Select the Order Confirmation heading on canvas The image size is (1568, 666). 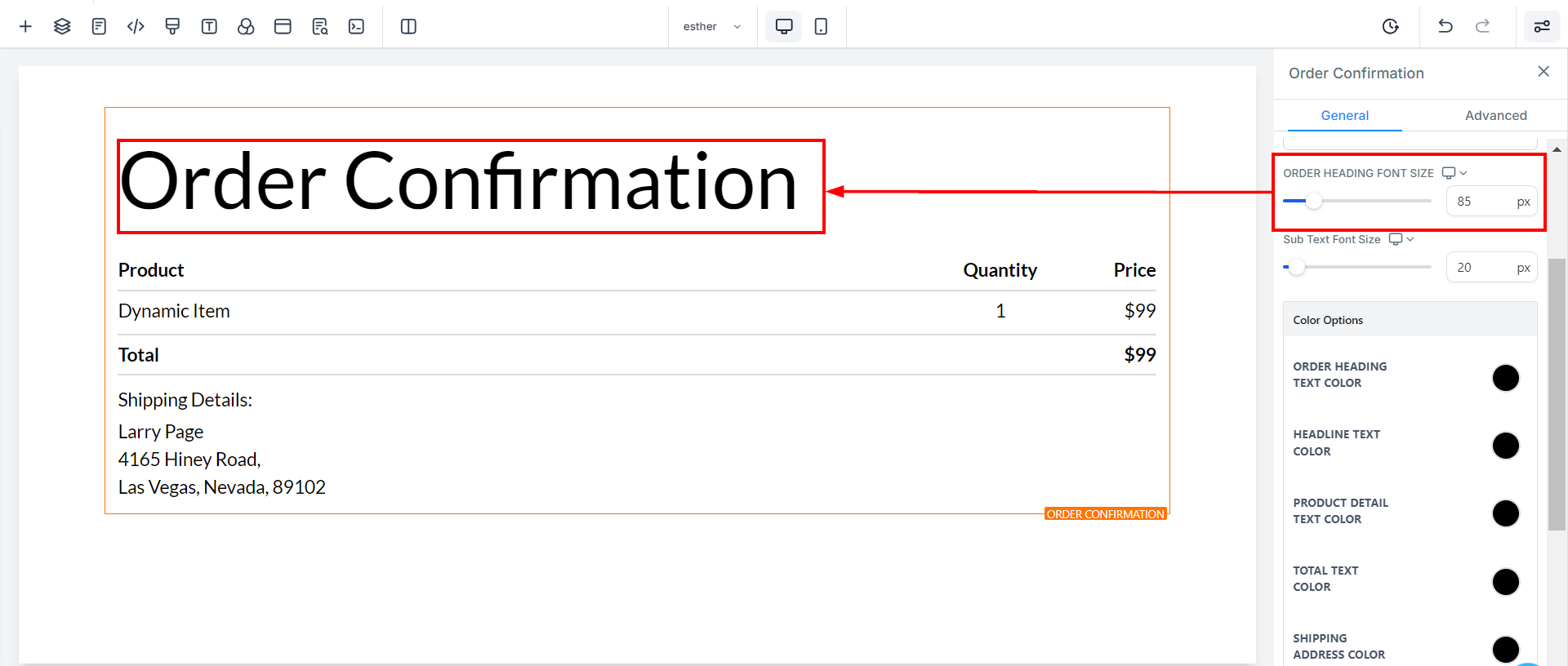[x=458, y=182]
